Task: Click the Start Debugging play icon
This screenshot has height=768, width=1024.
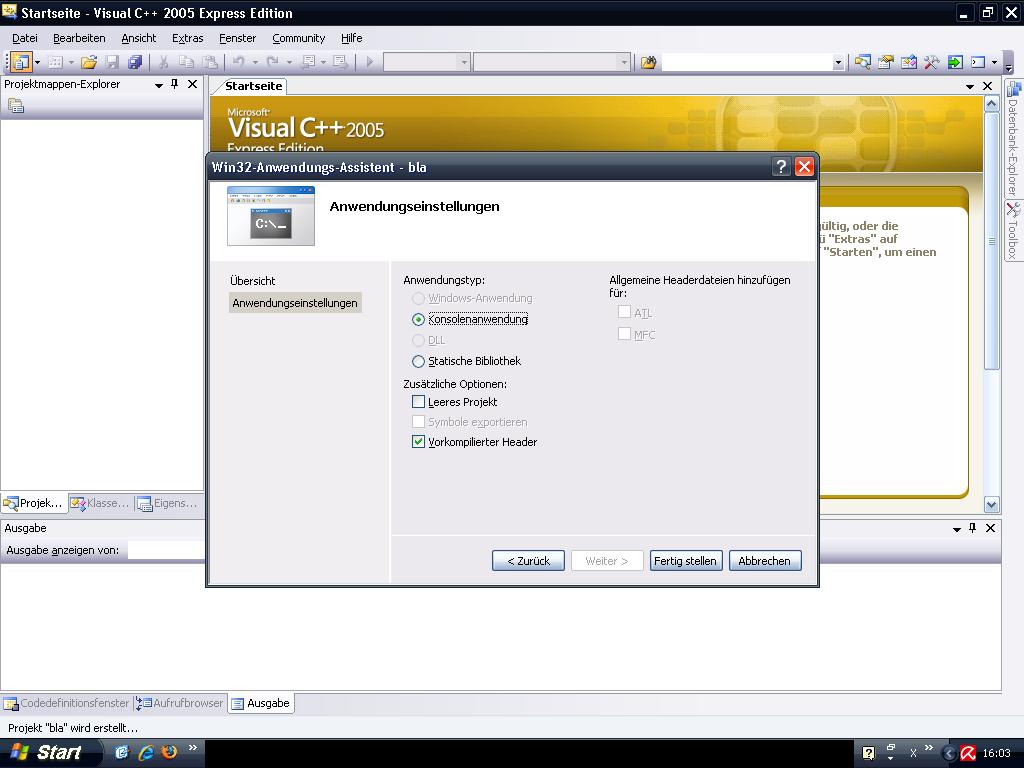Action: (370, 62)
